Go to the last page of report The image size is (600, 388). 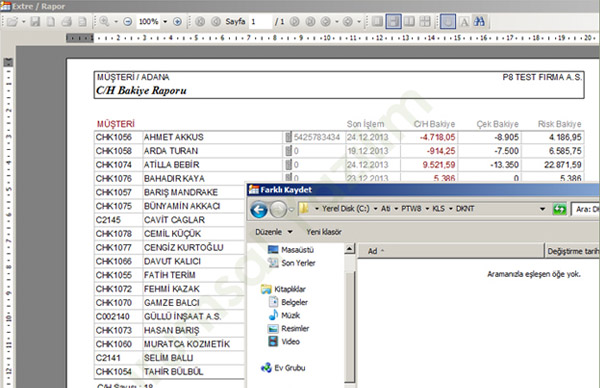point(310,22)
